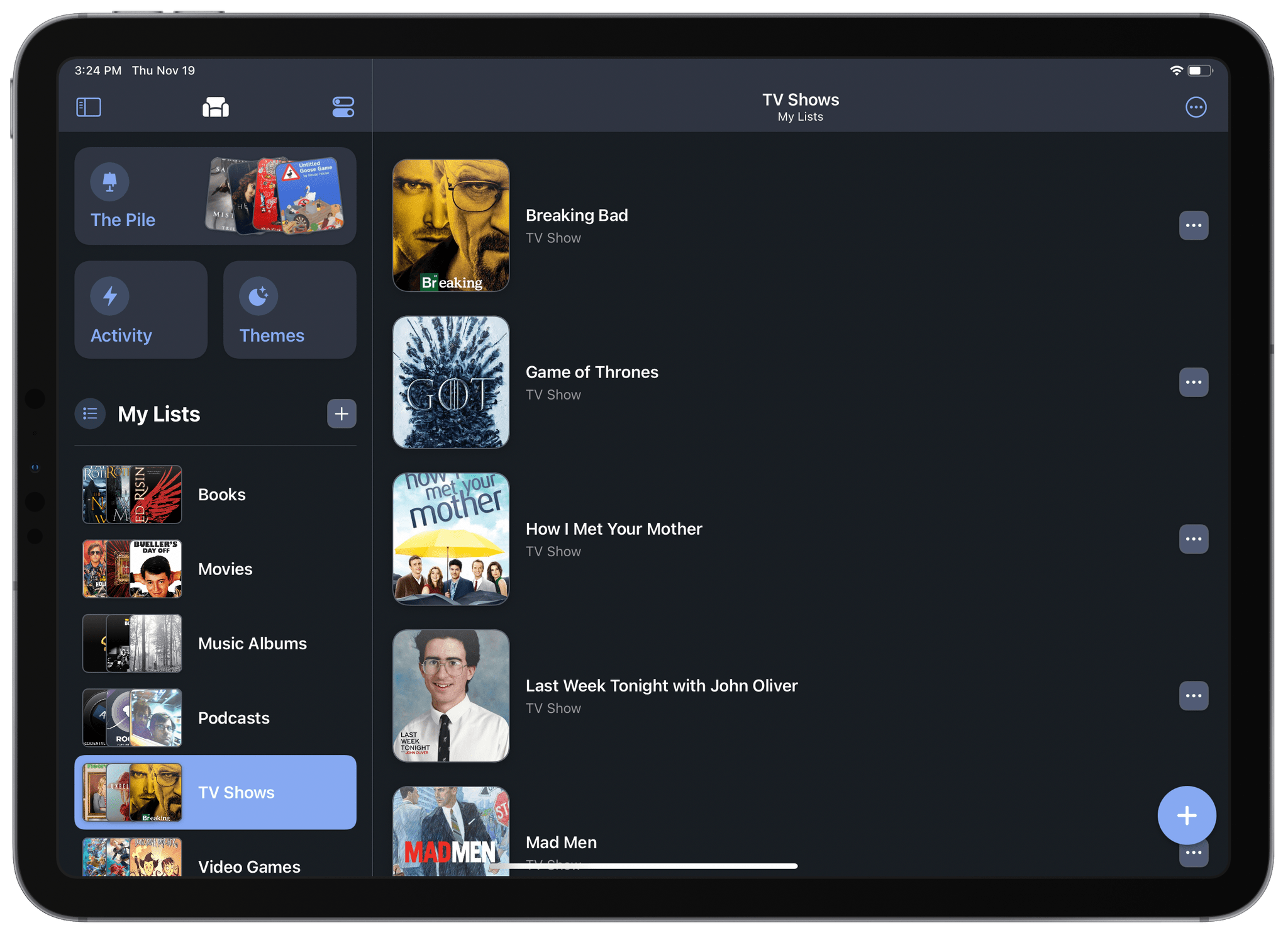This screenshot has height=935, width=1288.
Task: Open TV Shows header more options
Action: point(1196,107)
